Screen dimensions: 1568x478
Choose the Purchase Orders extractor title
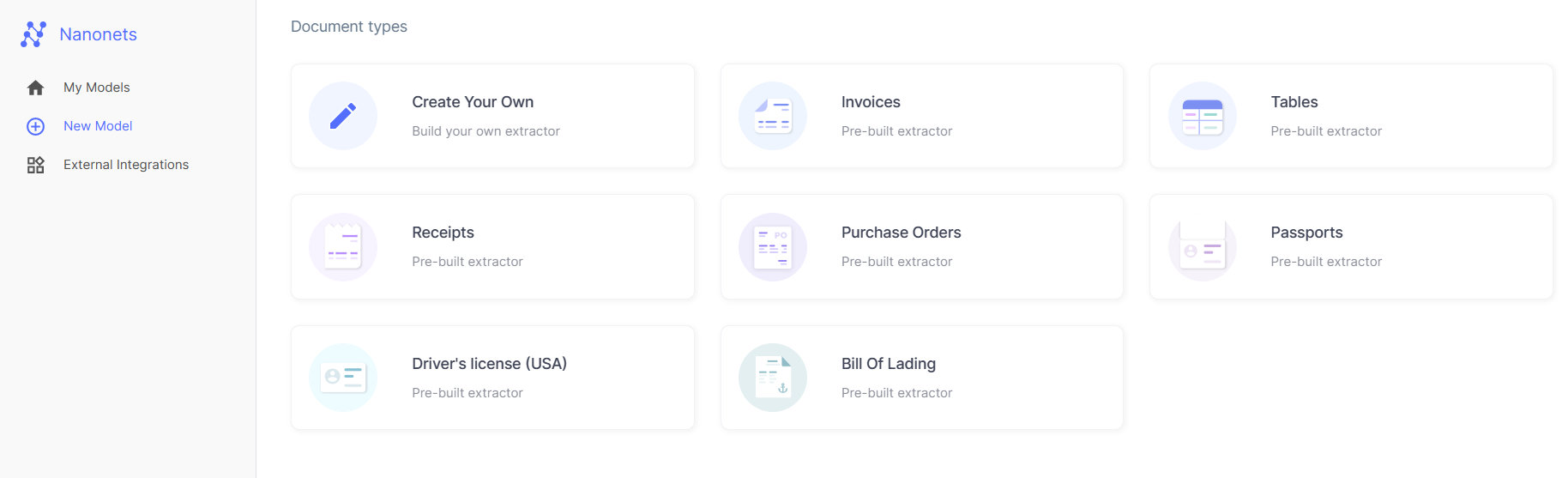(902, 233)
